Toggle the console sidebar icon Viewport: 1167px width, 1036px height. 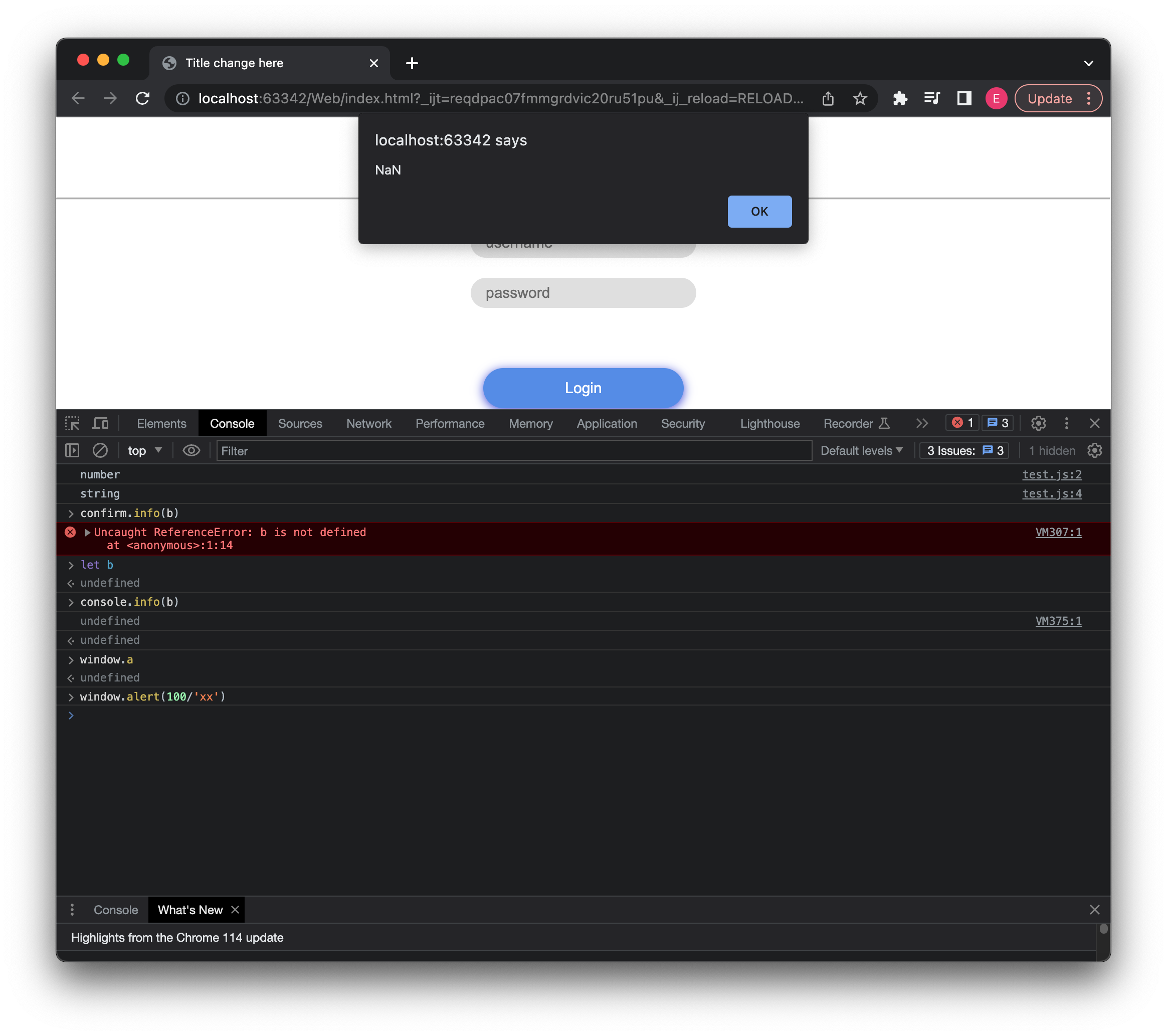coord(72,451)
